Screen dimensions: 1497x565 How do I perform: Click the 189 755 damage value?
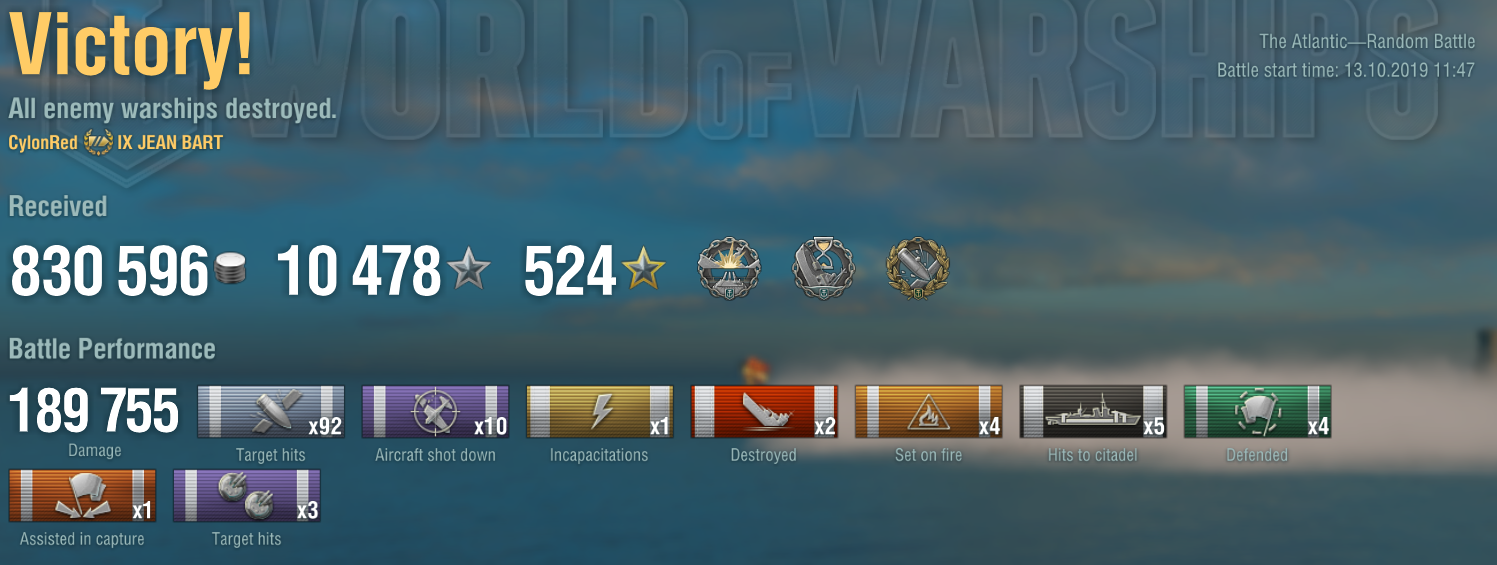pos(94,411)
